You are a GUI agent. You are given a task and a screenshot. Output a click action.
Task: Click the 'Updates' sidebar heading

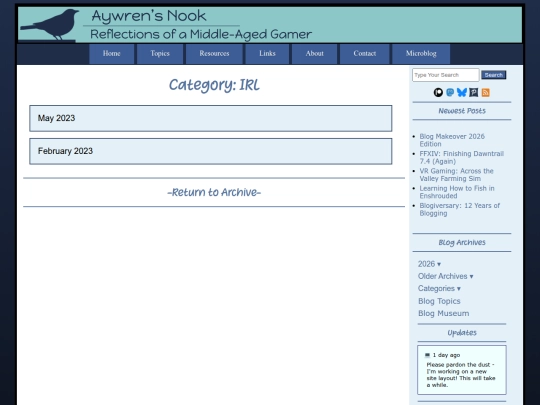pos(462,333)
